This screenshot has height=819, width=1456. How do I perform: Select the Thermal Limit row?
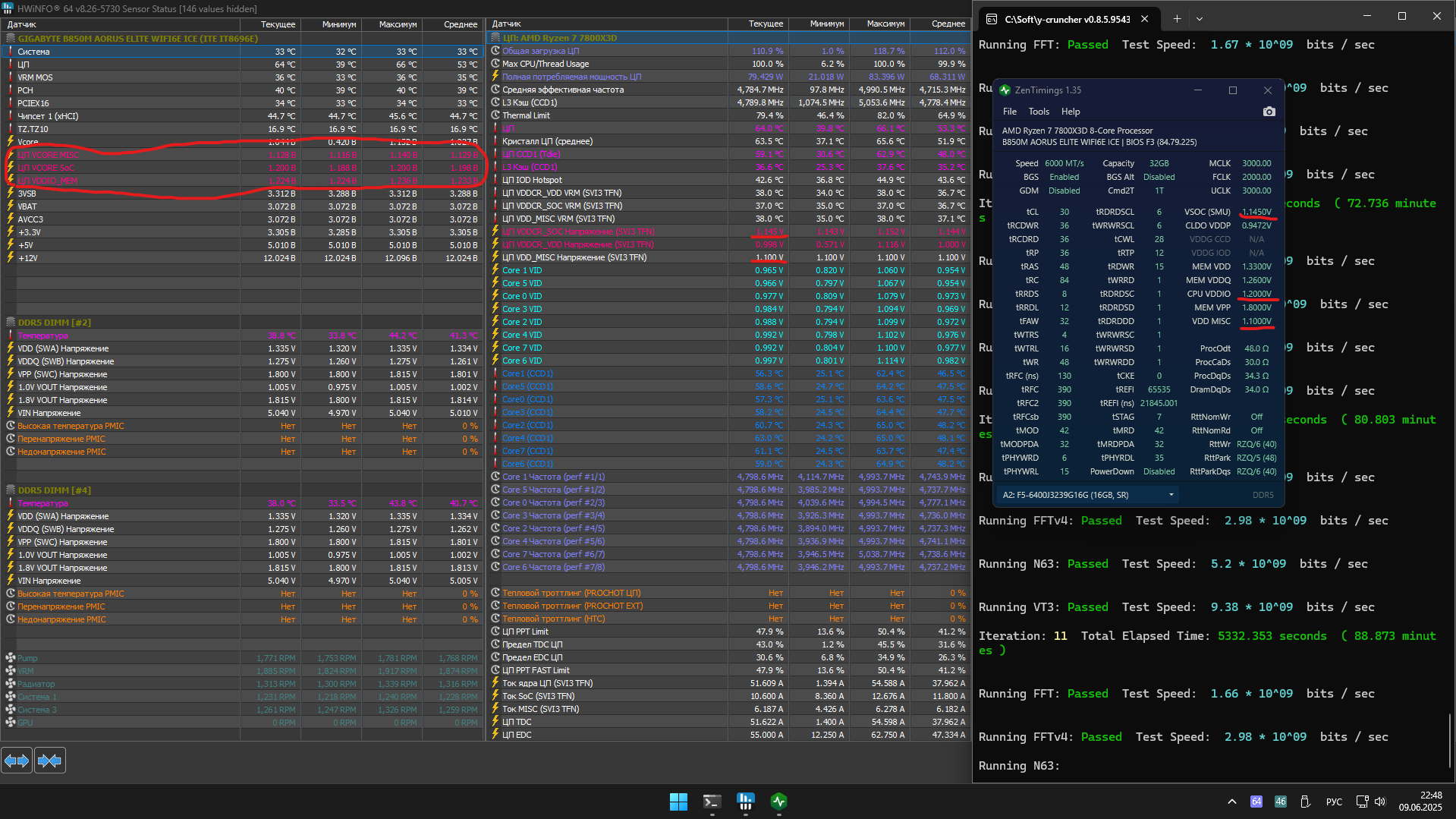pyautogui.click(x=728, y=115)
